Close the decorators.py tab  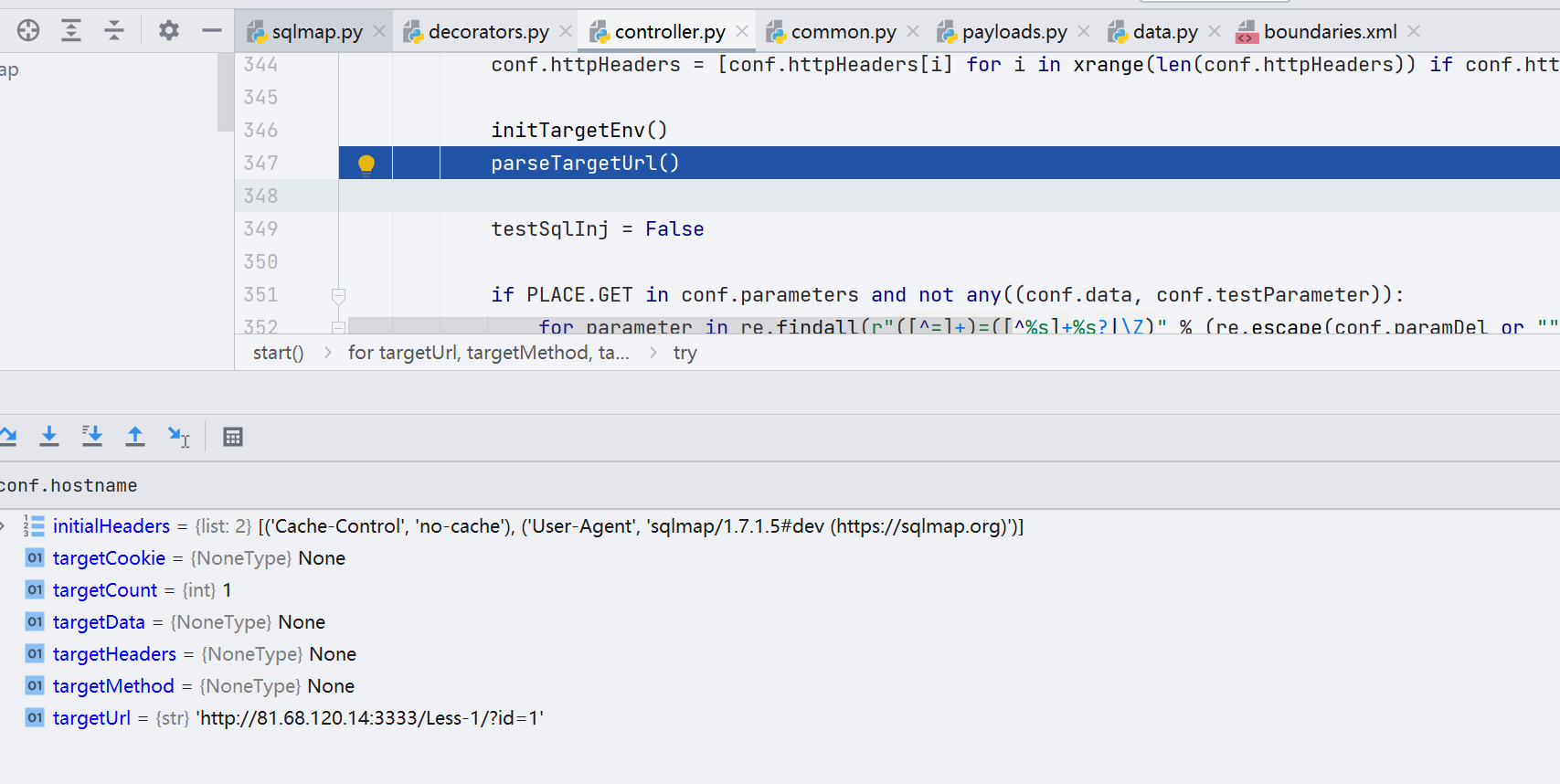[566, 32]
